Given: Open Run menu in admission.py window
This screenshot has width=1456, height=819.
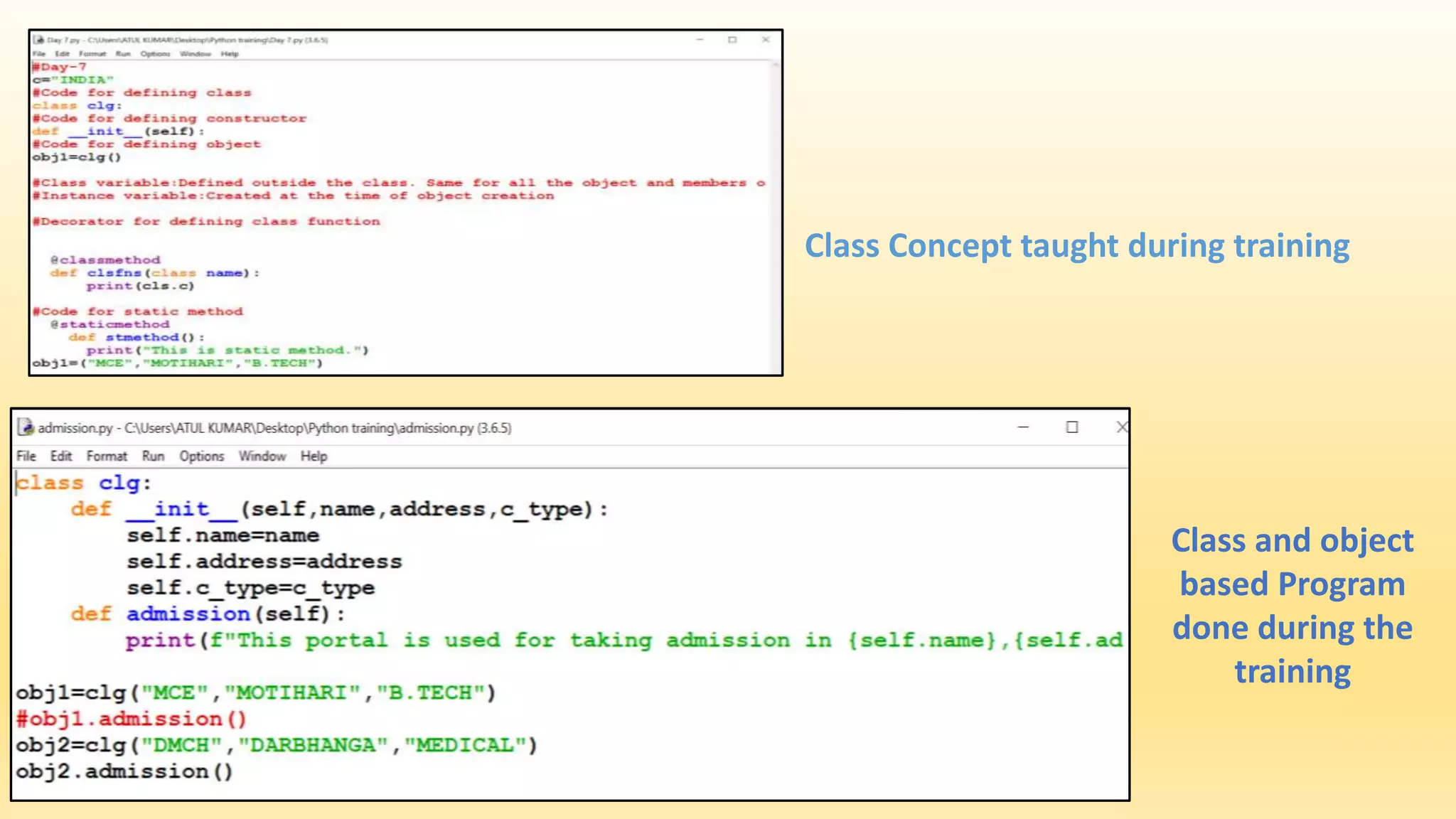Looking at the screenshot, I should (x=153, y=456).
